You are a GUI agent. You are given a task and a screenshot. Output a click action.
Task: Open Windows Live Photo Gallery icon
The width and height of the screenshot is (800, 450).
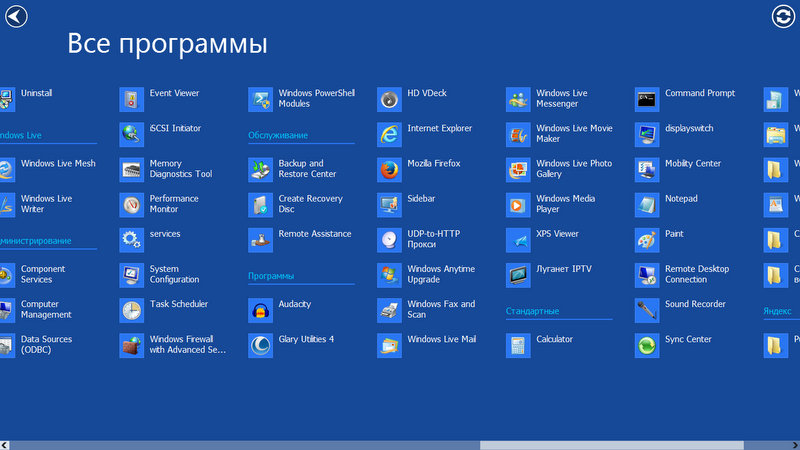518,170
